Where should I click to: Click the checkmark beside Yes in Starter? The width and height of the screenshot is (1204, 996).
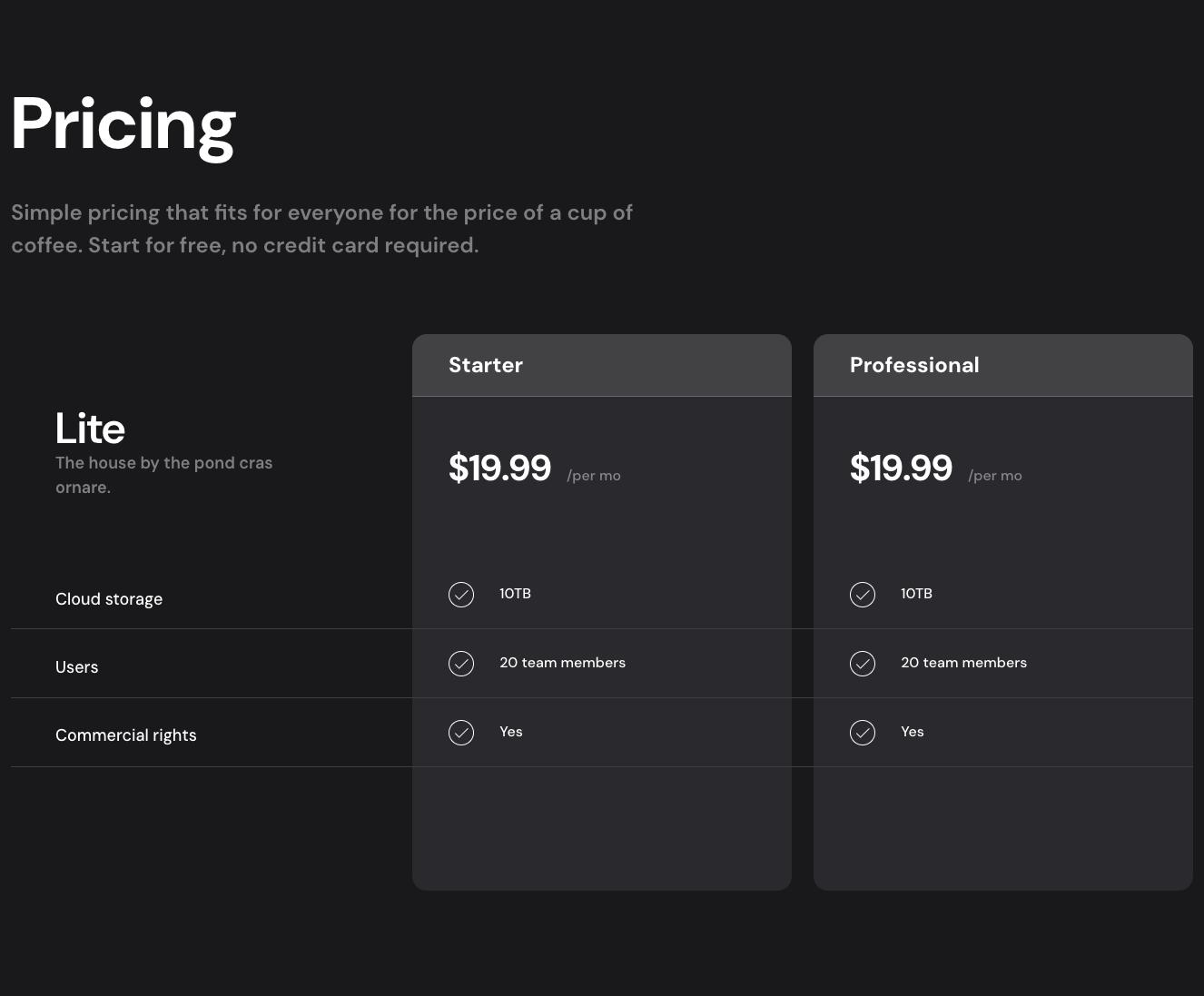click(x=460, y=733)
